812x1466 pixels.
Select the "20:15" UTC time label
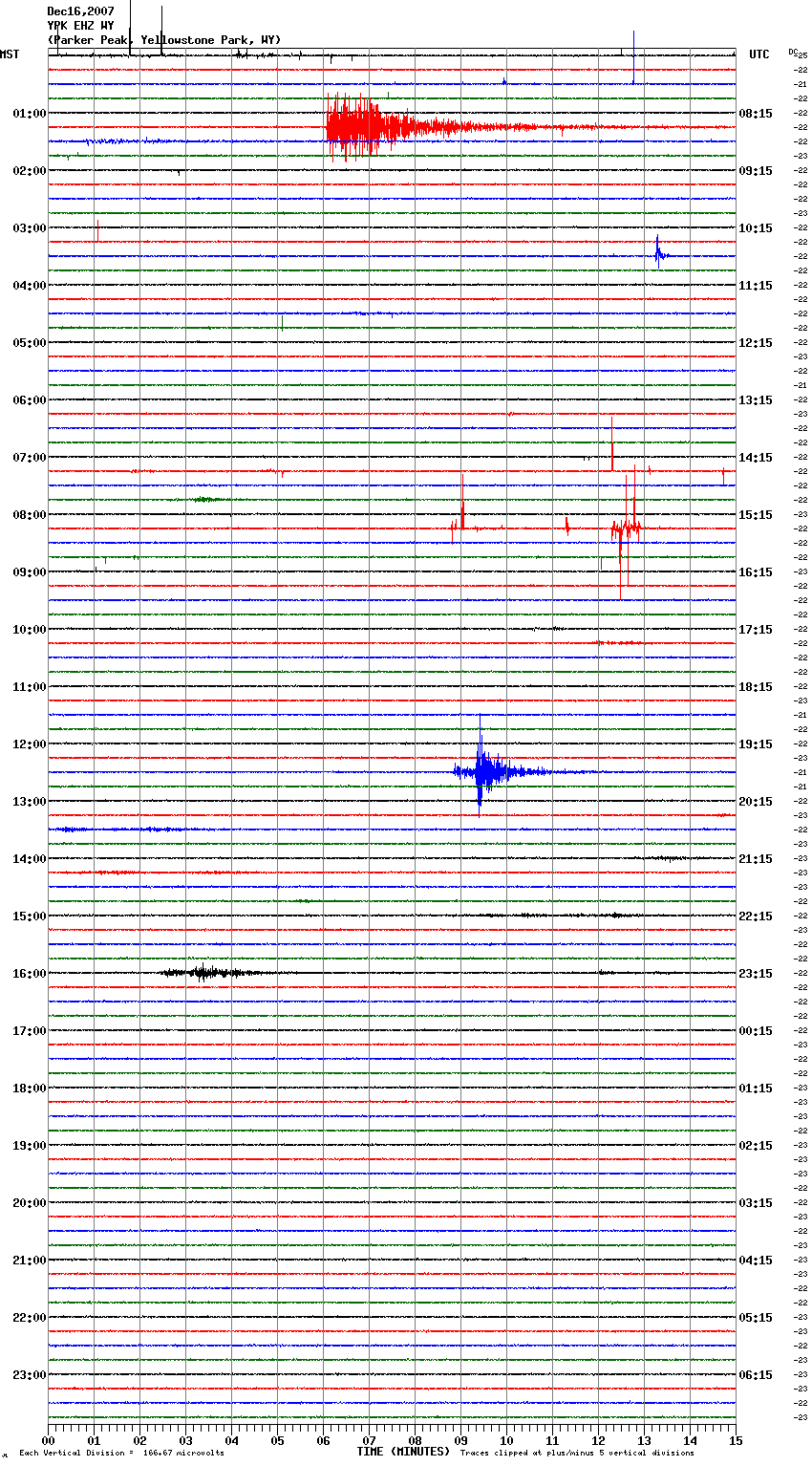[x=756, y=802]
